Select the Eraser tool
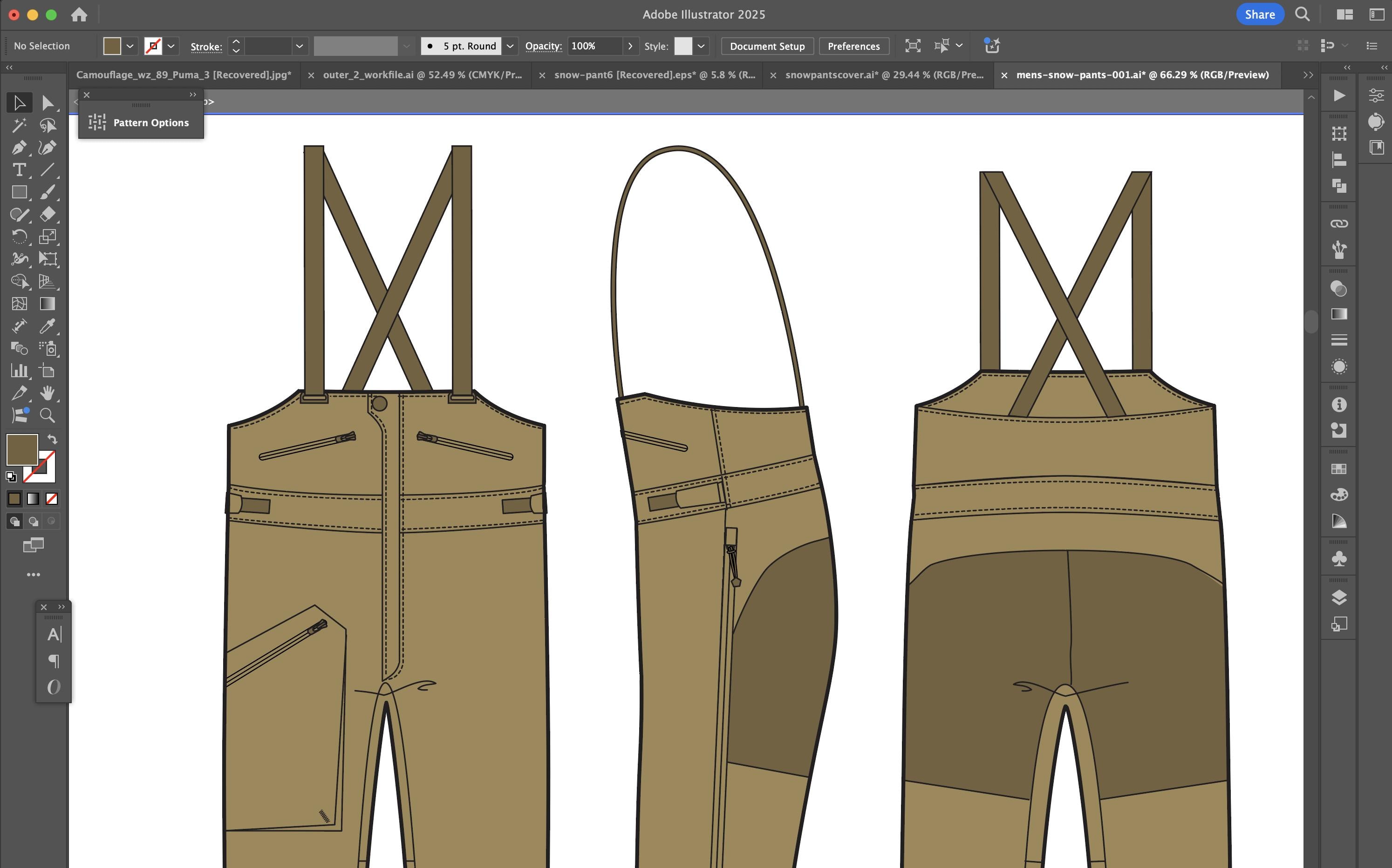 coord(48,214)
